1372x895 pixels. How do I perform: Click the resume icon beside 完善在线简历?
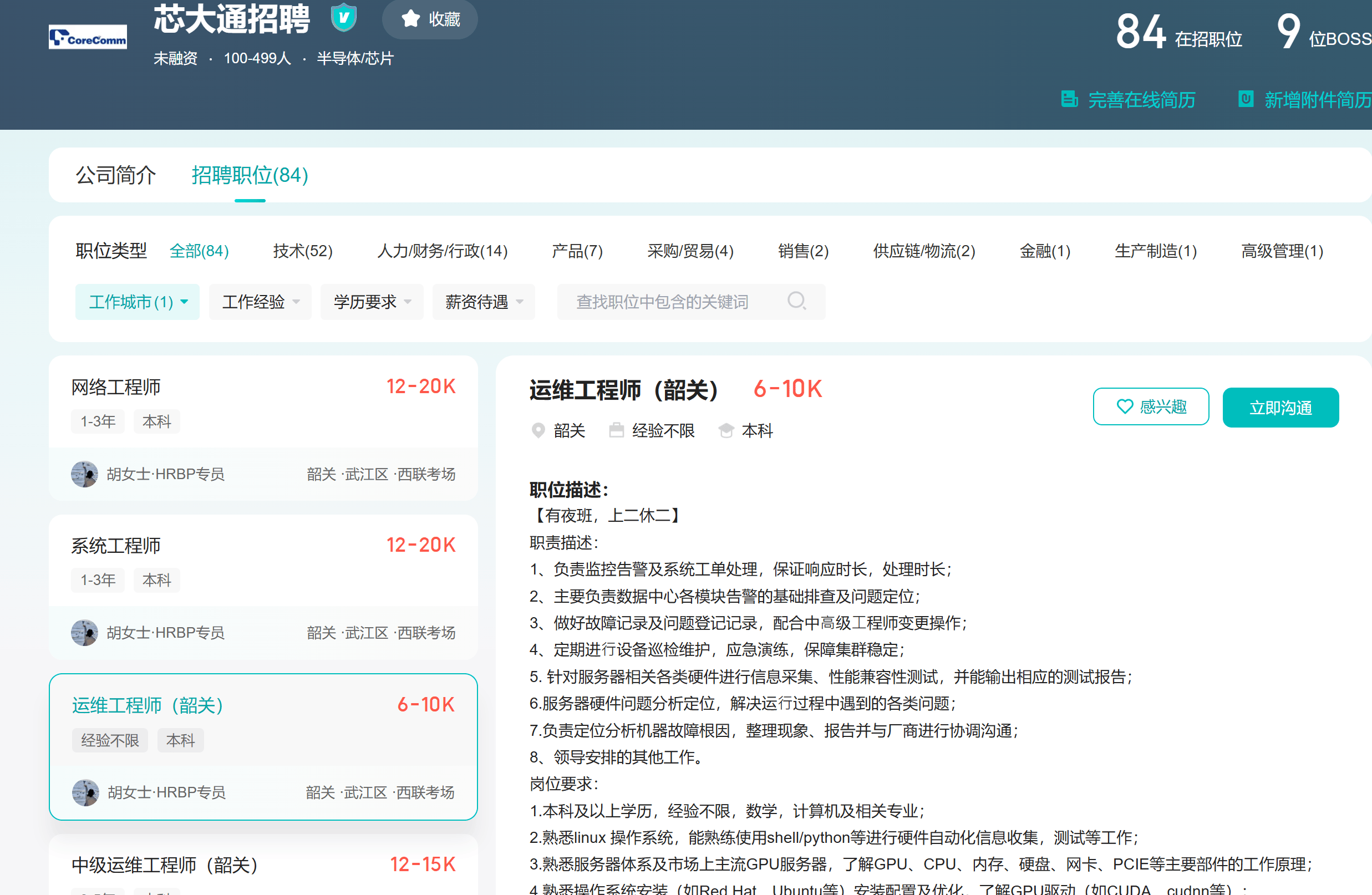coord(1069,99)
